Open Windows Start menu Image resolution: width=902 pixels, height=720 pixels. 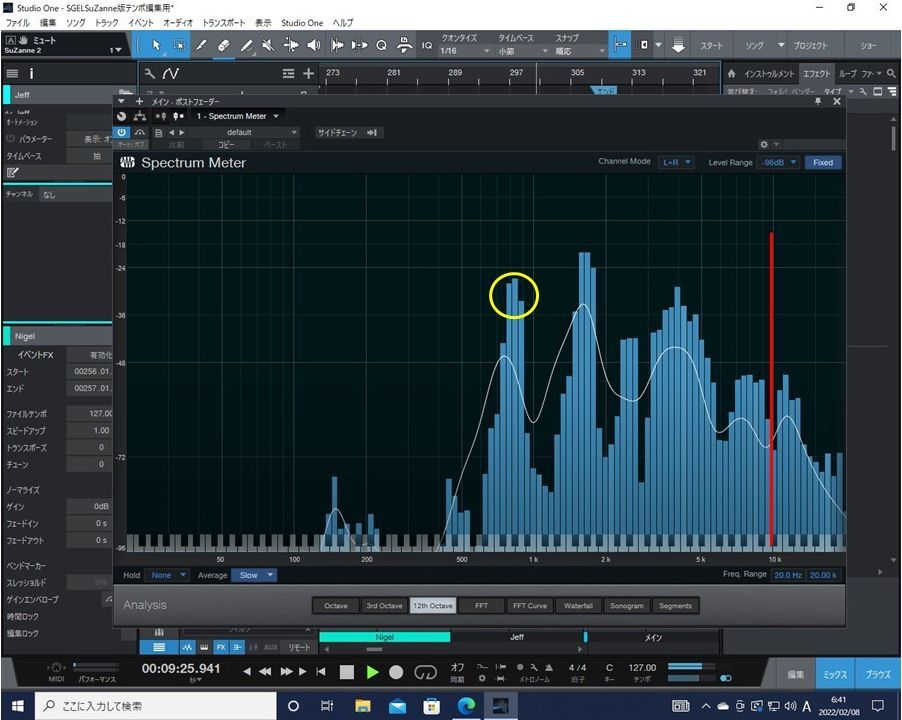pyautogui.click(x=17, y=706)
